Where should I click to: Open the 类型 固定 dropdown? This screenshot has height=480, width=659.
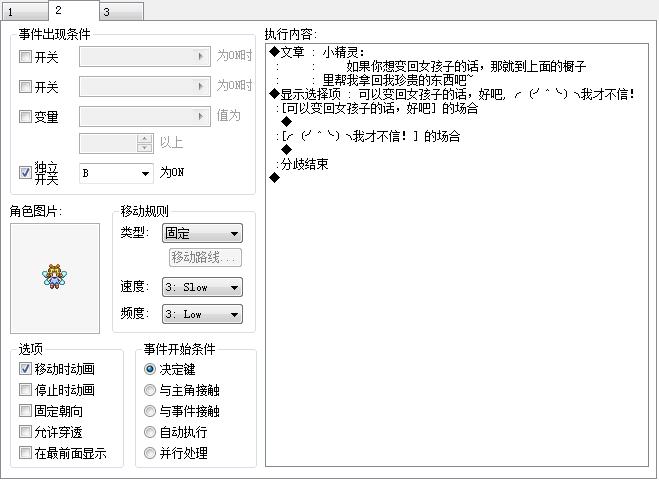tap(202, 233)
